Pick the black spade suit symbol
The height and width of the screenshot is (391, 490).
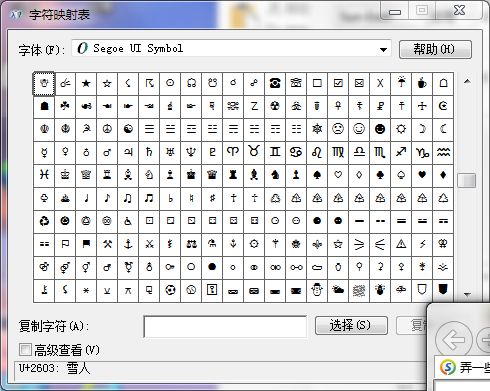click(317, 175)
